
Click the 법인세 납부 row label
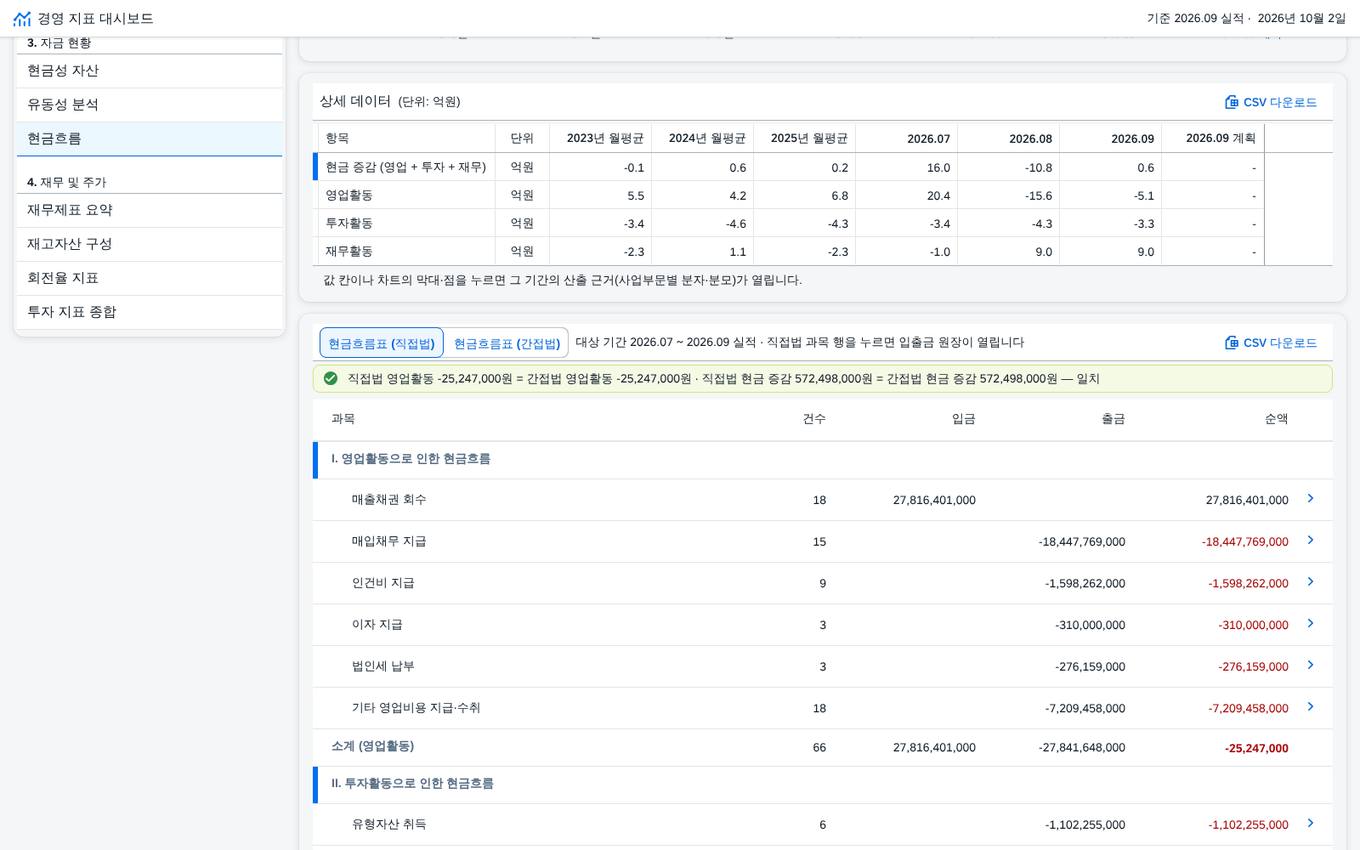point(383,667)
